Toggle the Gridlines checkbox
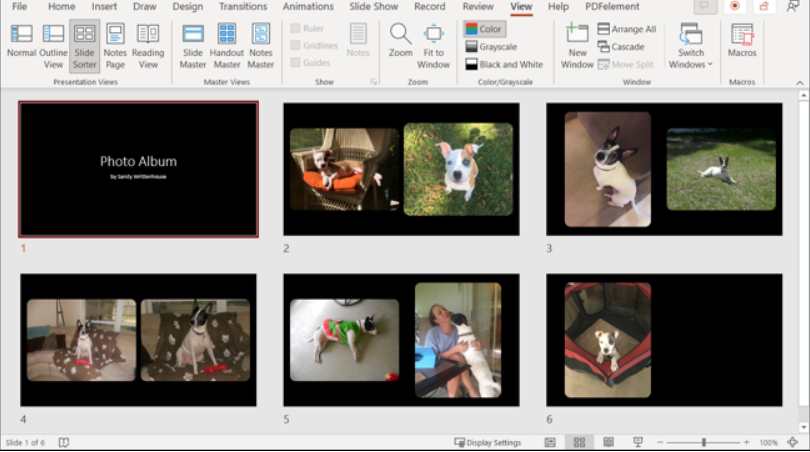 [x=296, y=46]
